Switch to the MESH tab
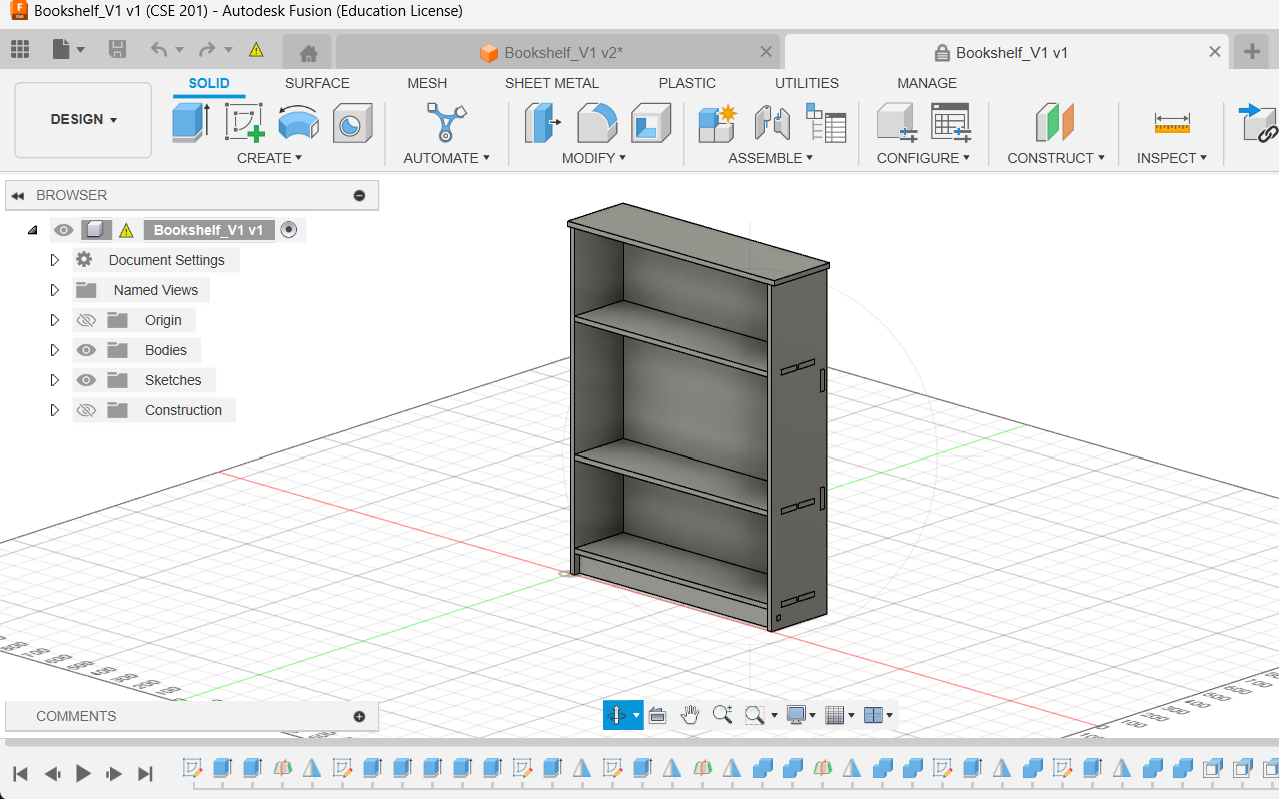The width and height of the screenshot is (1279, 799). 427,83
